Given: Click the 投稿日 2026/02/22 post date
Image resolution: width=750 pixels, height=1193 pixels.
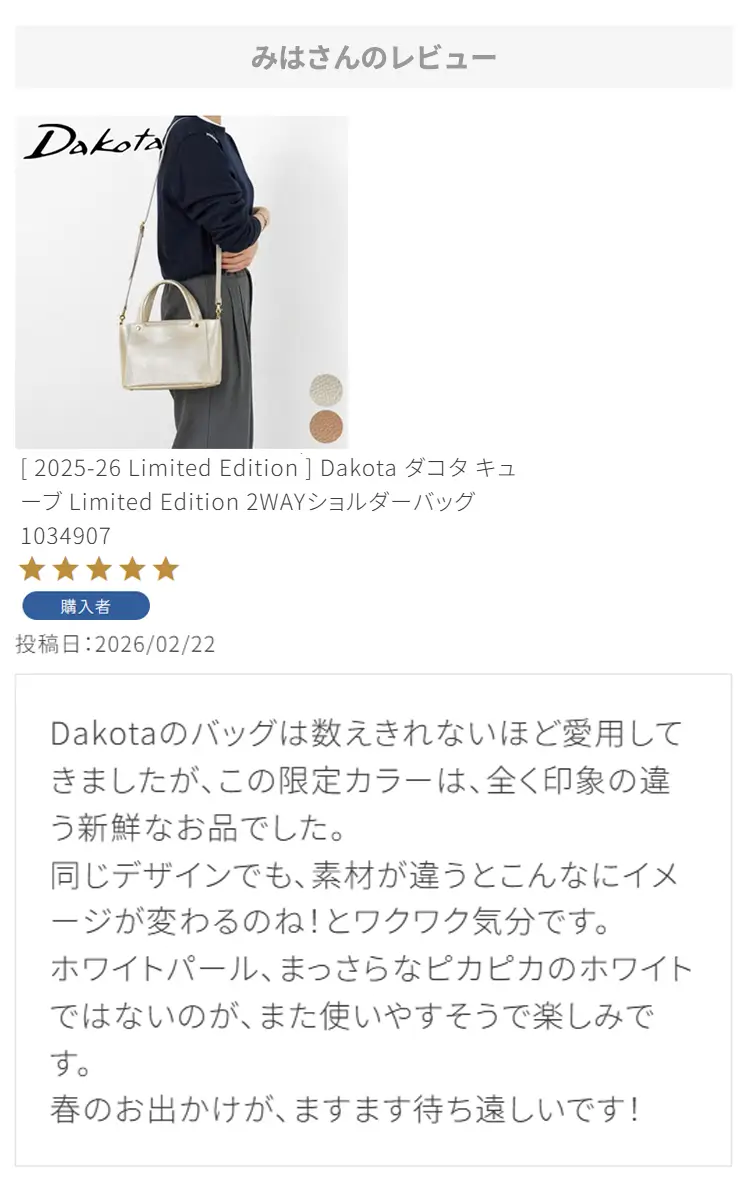Looking at the screenshot, I should tap(116, 644).
